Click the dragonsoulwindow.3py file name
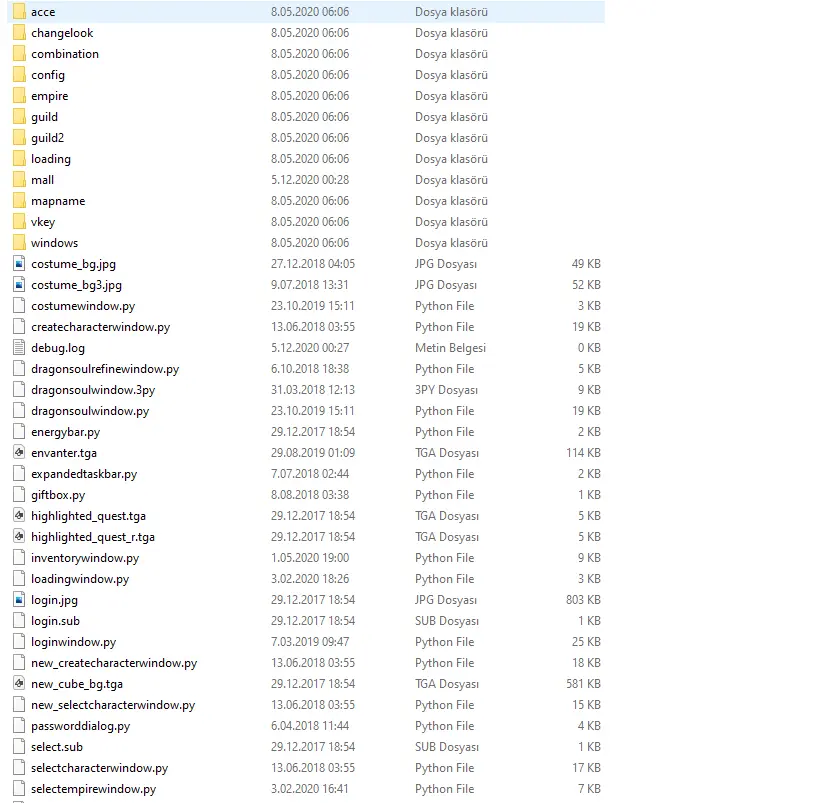The image size is (827, 803). pos(93,390)
